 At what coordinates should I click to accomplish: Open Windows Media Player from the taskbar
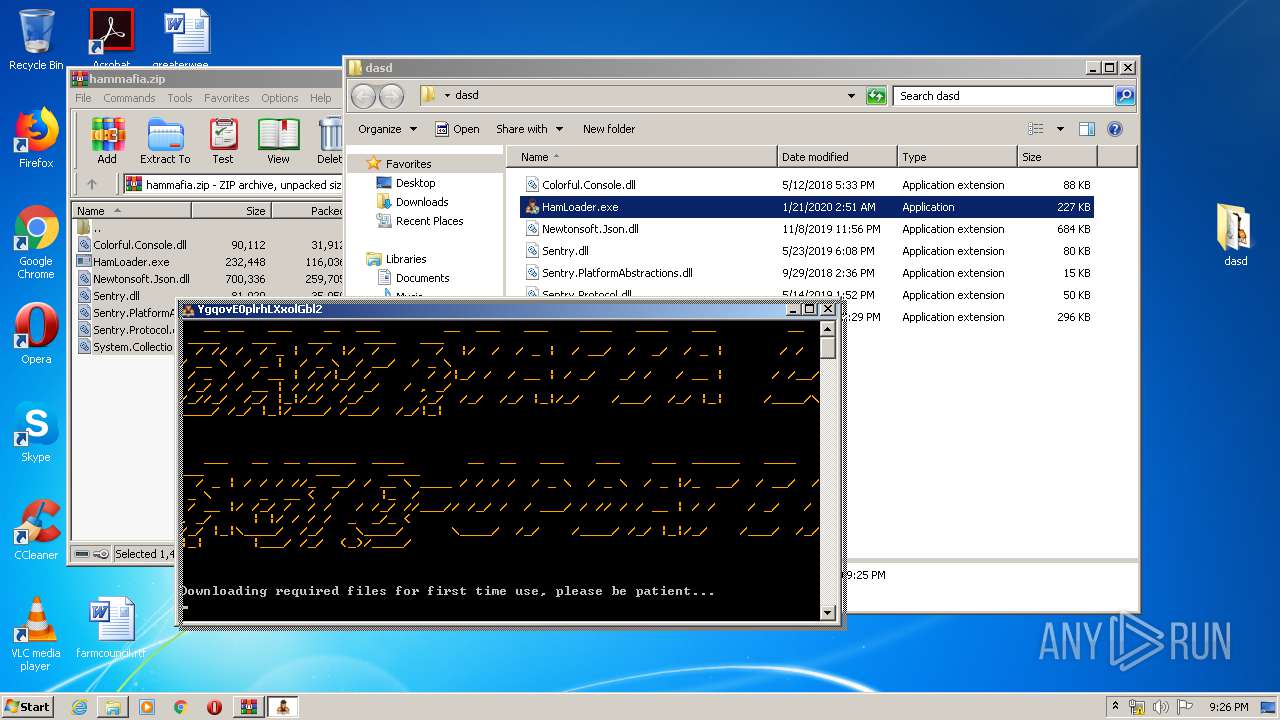[147, 707]
